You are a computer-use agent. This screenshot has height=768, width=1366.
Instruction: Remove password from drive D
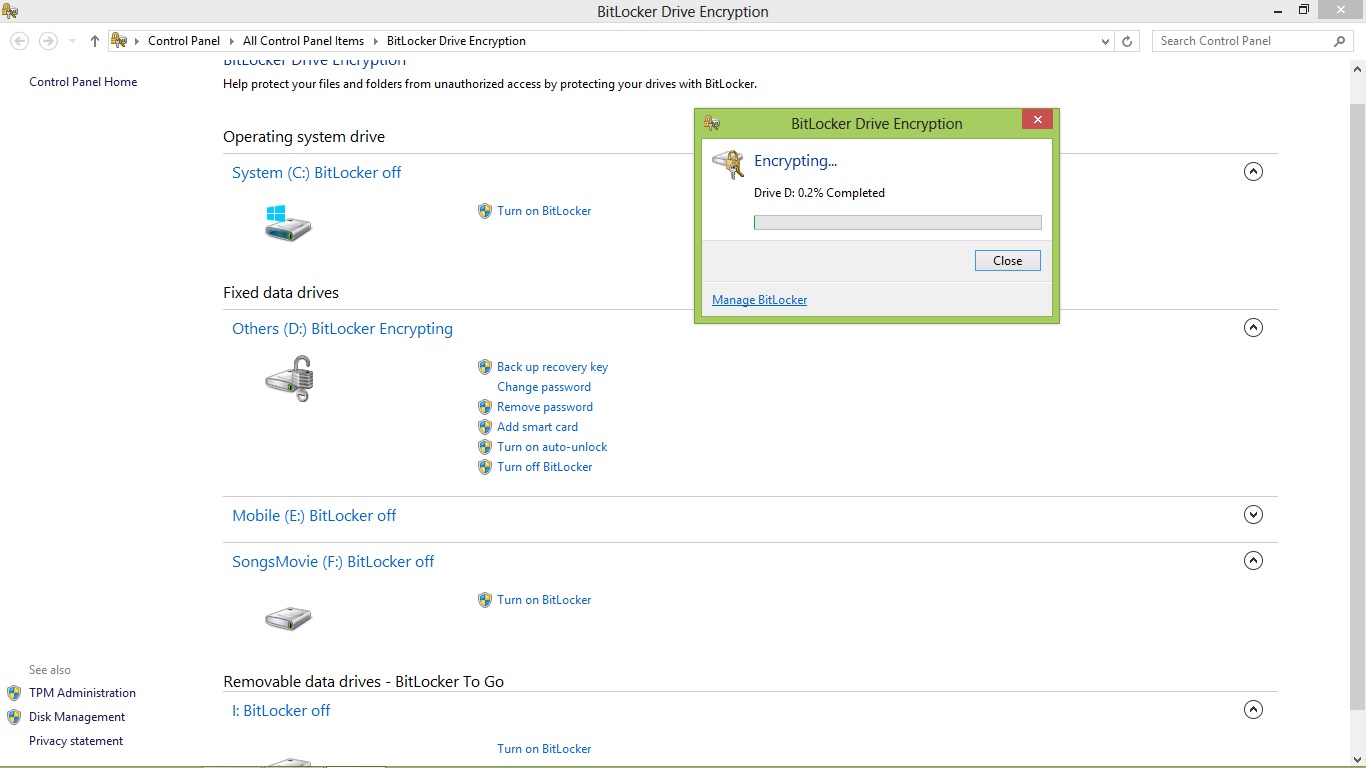(545, 407)
